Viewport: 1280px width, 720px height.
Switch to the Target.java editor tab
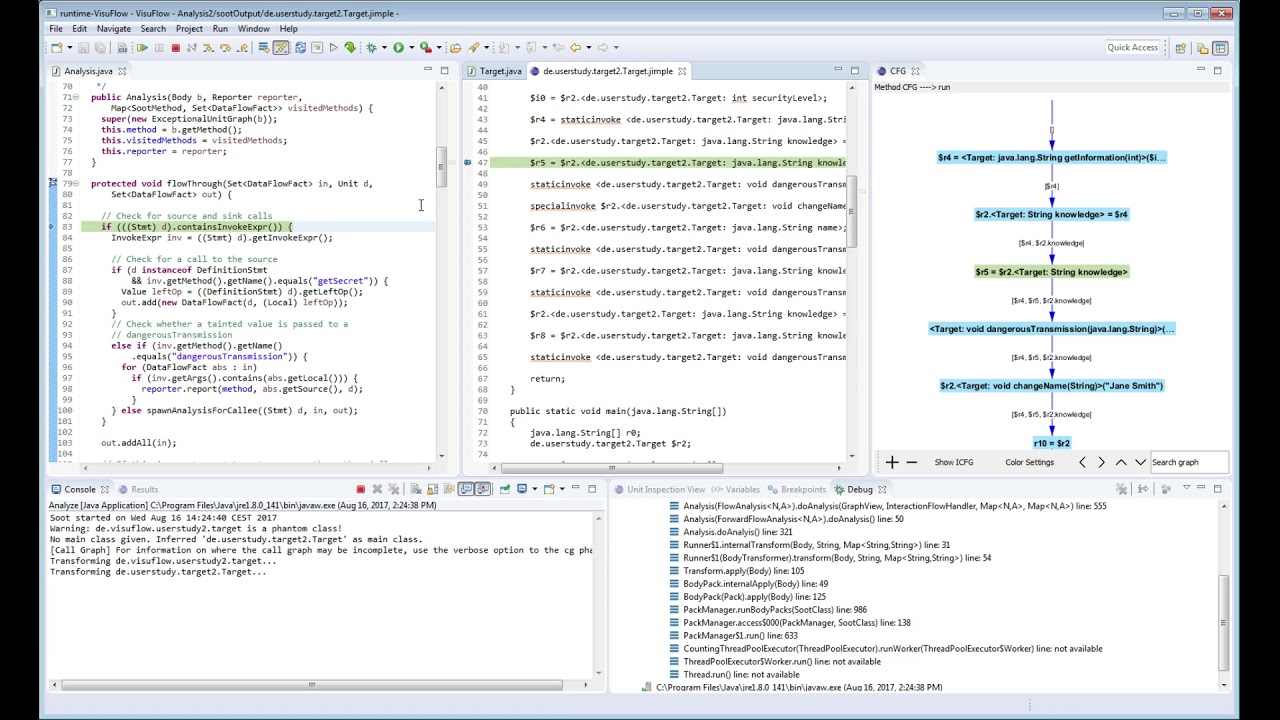click(x=494, y=71)
